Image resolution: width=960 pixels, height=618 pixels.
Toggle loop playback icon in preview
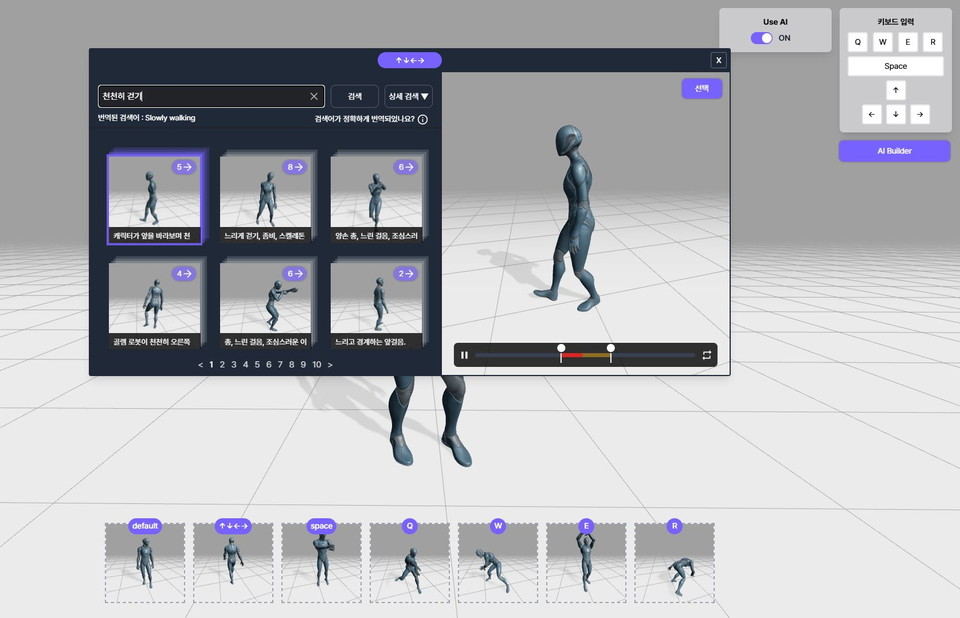[x=706, y=355]
